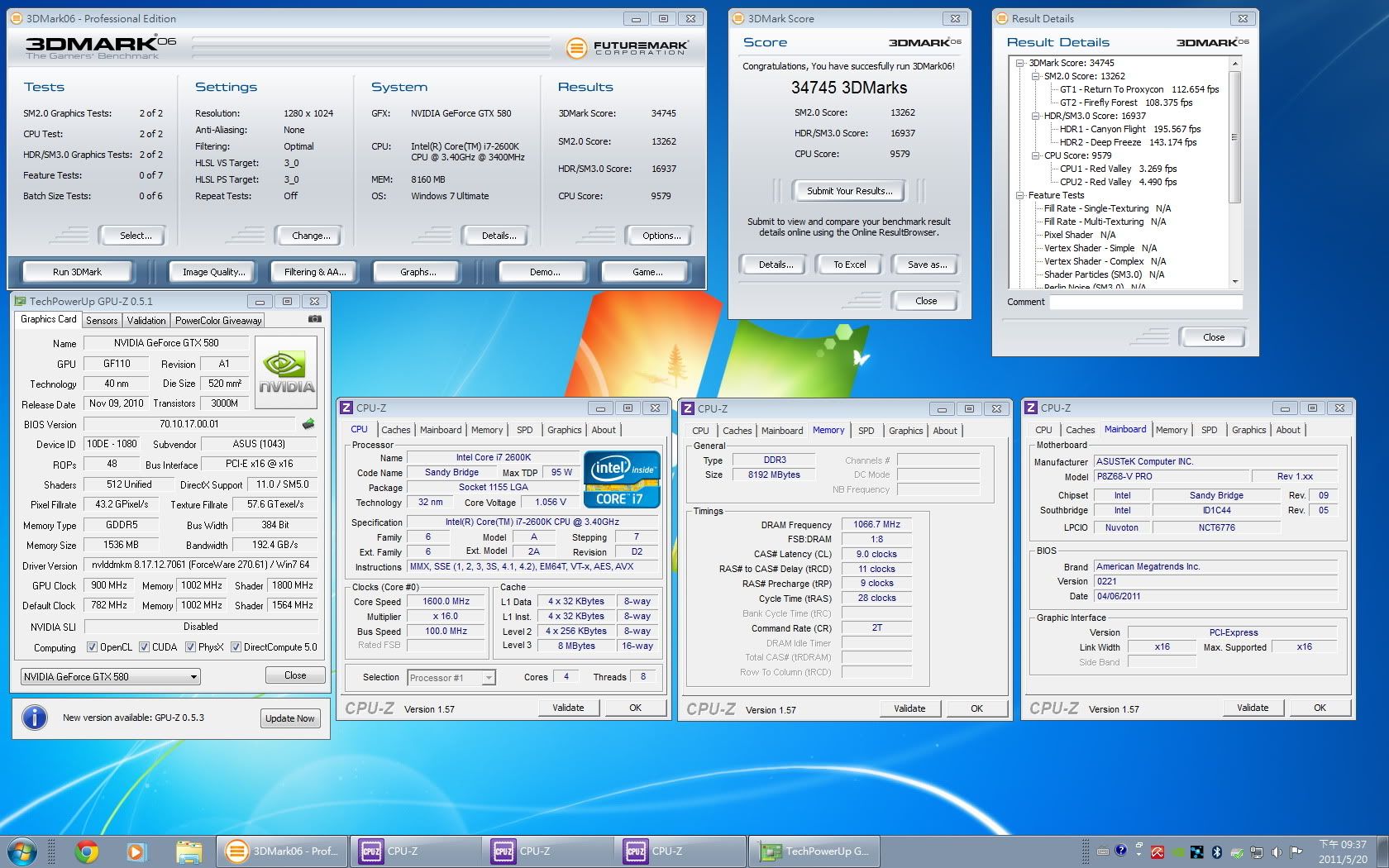The image size is (1389, 868).
Task: Open the volume speaker tray icon
Action: 1277,852
